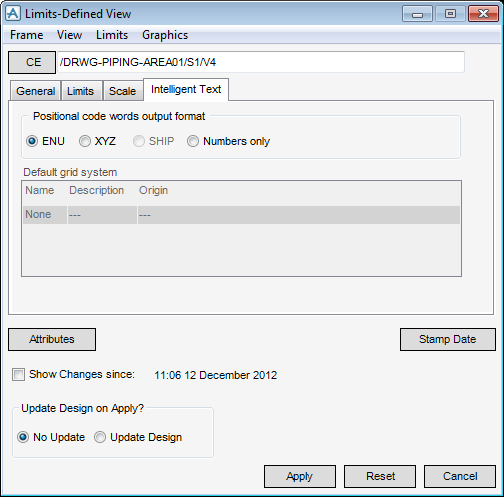This screenshot has width=504, height=497.
Task: Select the XYZ output format radio
Action: point(85,141)
